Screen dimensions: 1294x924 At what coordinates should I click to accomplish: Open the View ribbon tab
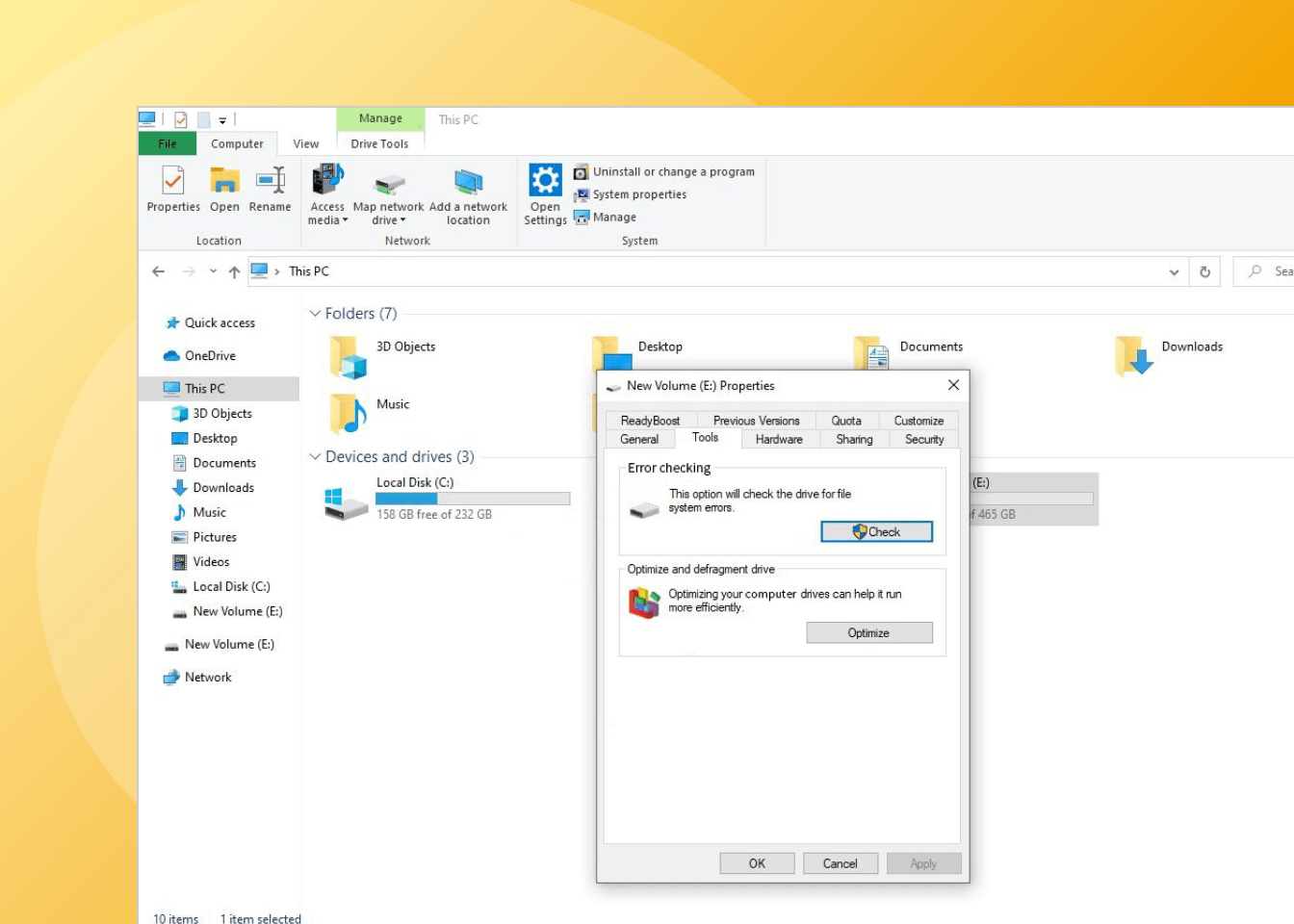[x=306, y=143]
